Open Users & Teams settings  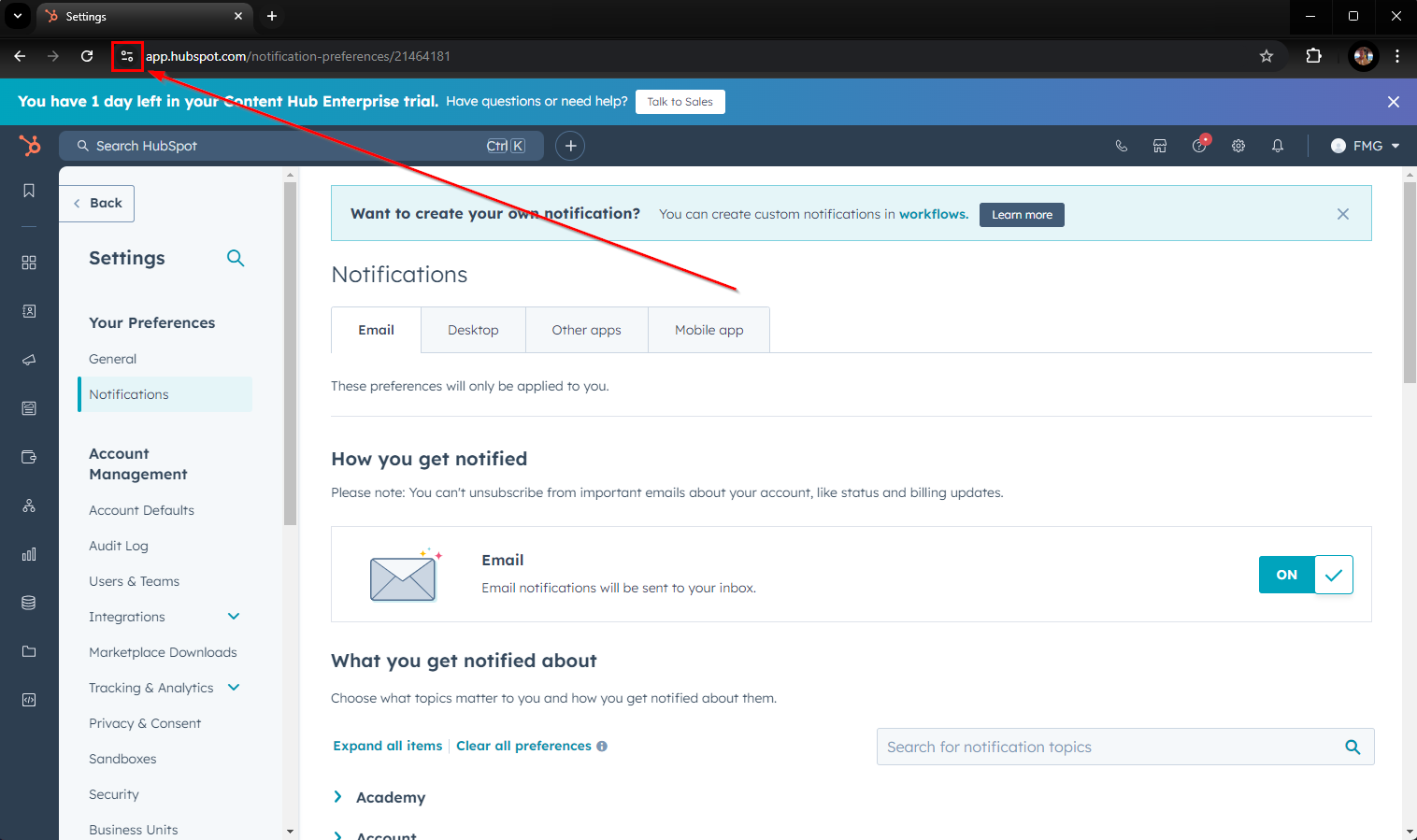click(x=135, y=581)
